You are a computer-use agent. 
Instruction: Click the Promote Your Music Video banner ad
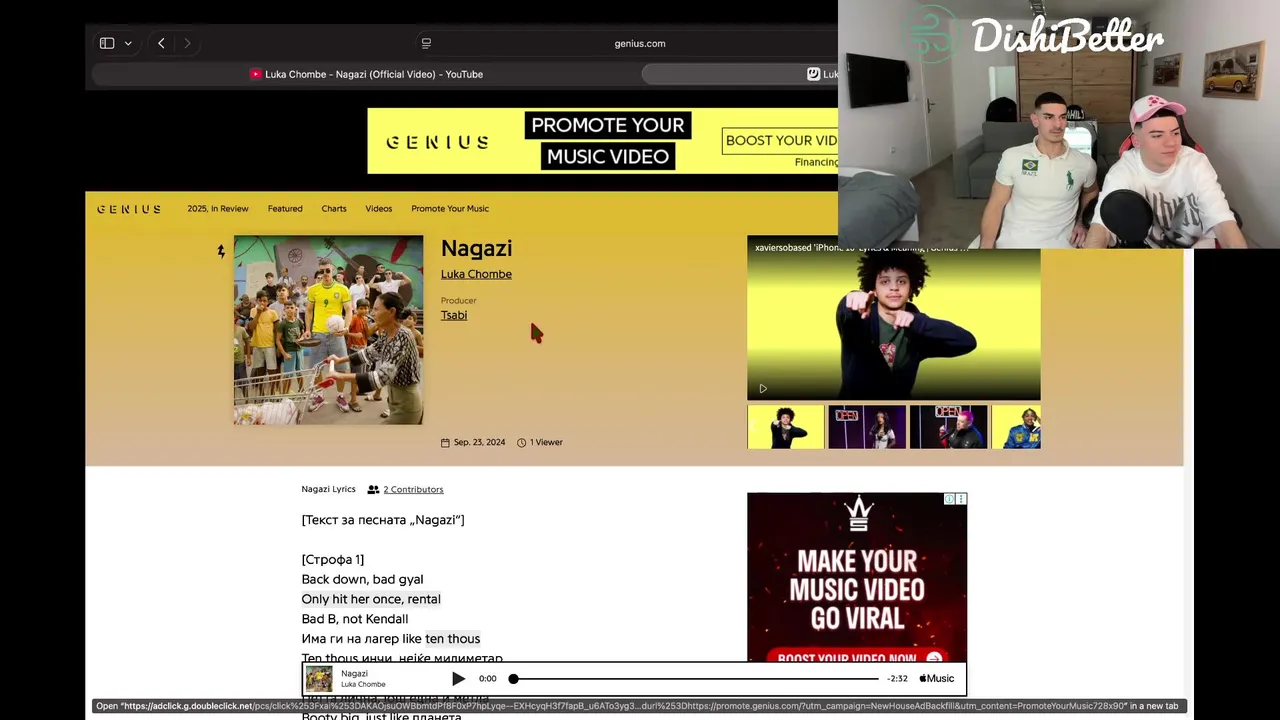pos(602,141)
